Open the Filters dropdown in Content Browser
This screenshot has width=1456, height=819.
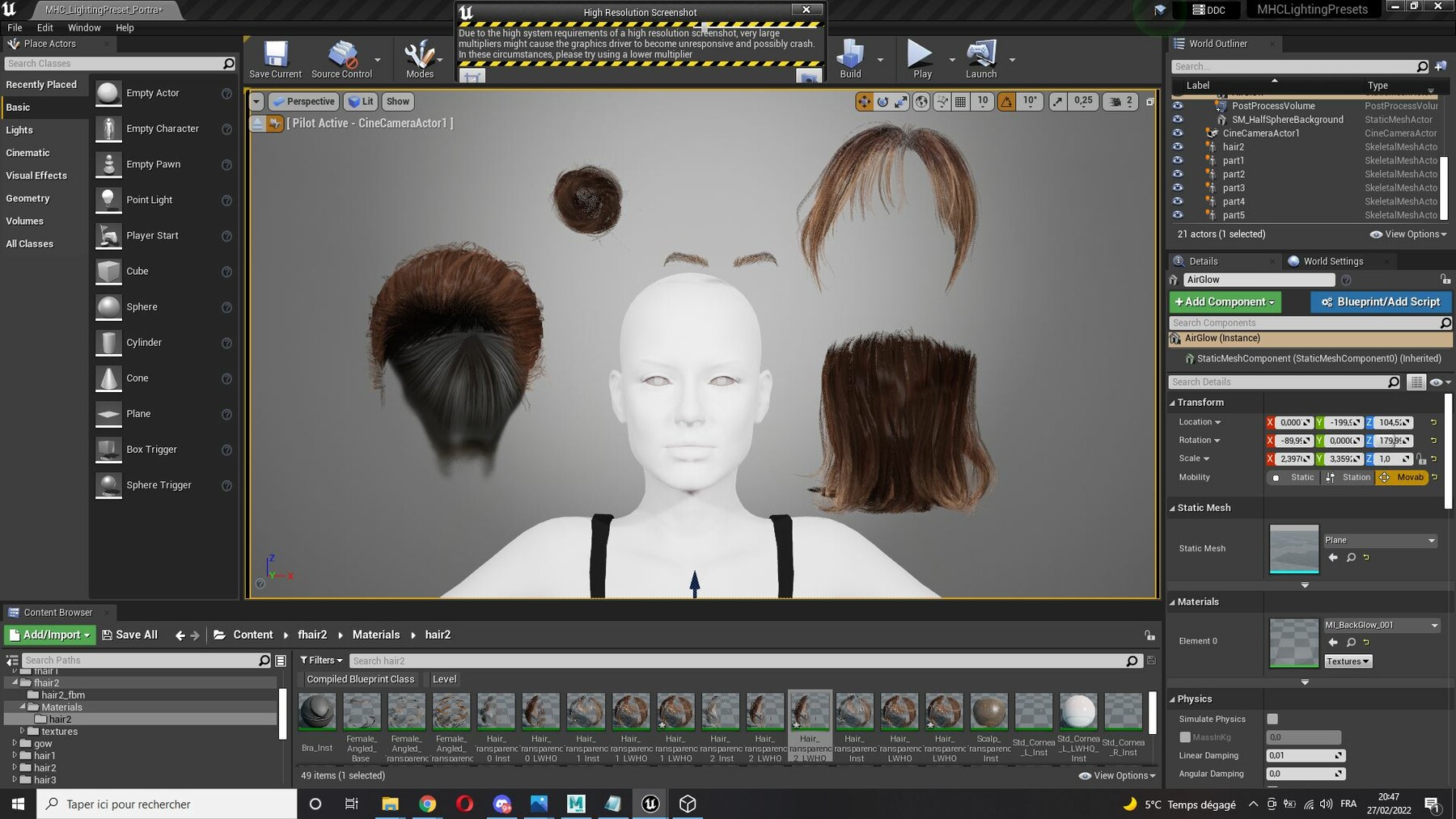tap(321, 661)
